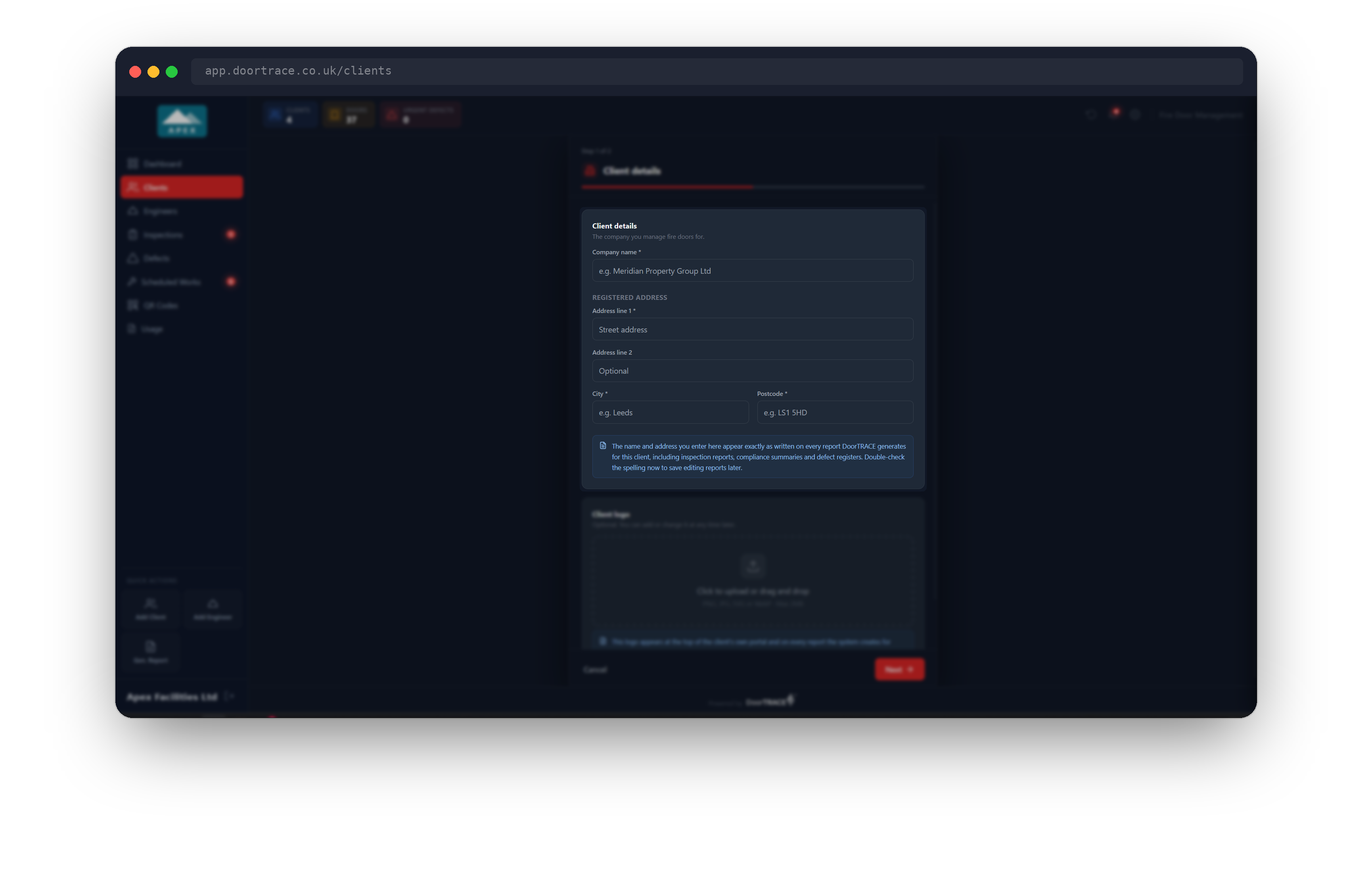Image resolution: width=1372 pixels, height=883 pixels.
Task: Go to Inspections in the sidebar
Action: (x=182, y=235)
